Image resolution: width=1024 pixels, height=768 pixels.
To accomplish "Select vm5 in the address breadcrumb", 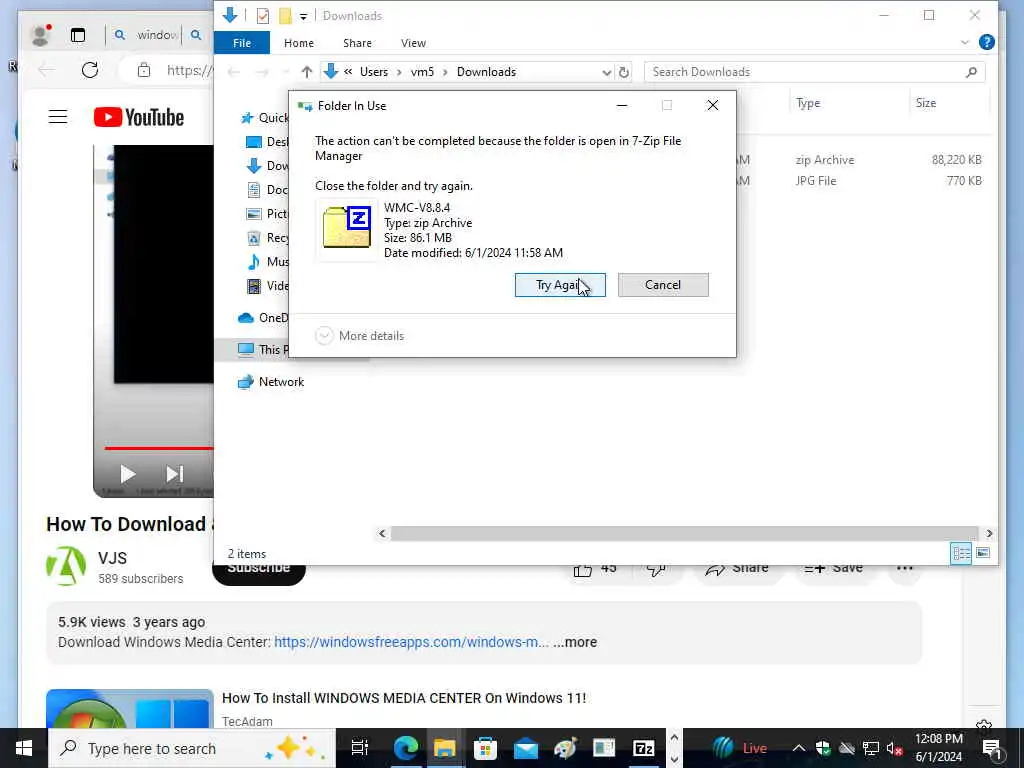I will click(x=422, y=72).
